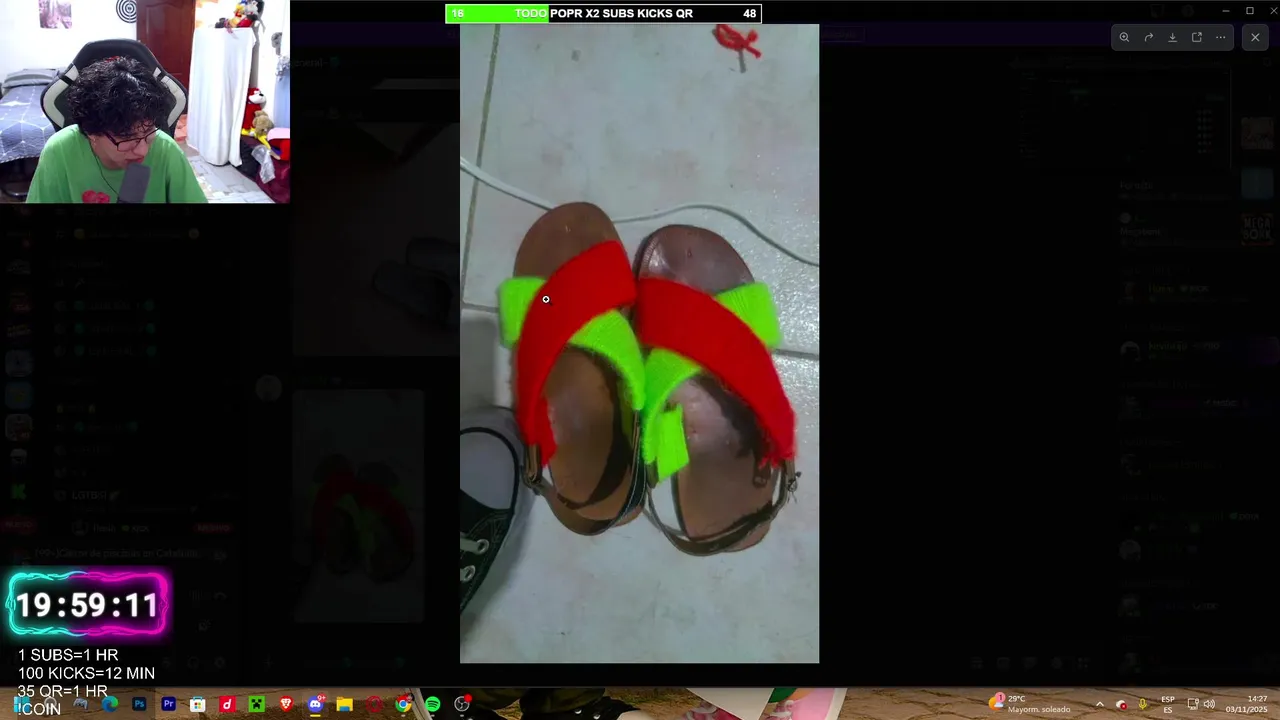This screenshot has width=1280, height=720.
Task: Open network settings from the tray
Action: 1192,704
